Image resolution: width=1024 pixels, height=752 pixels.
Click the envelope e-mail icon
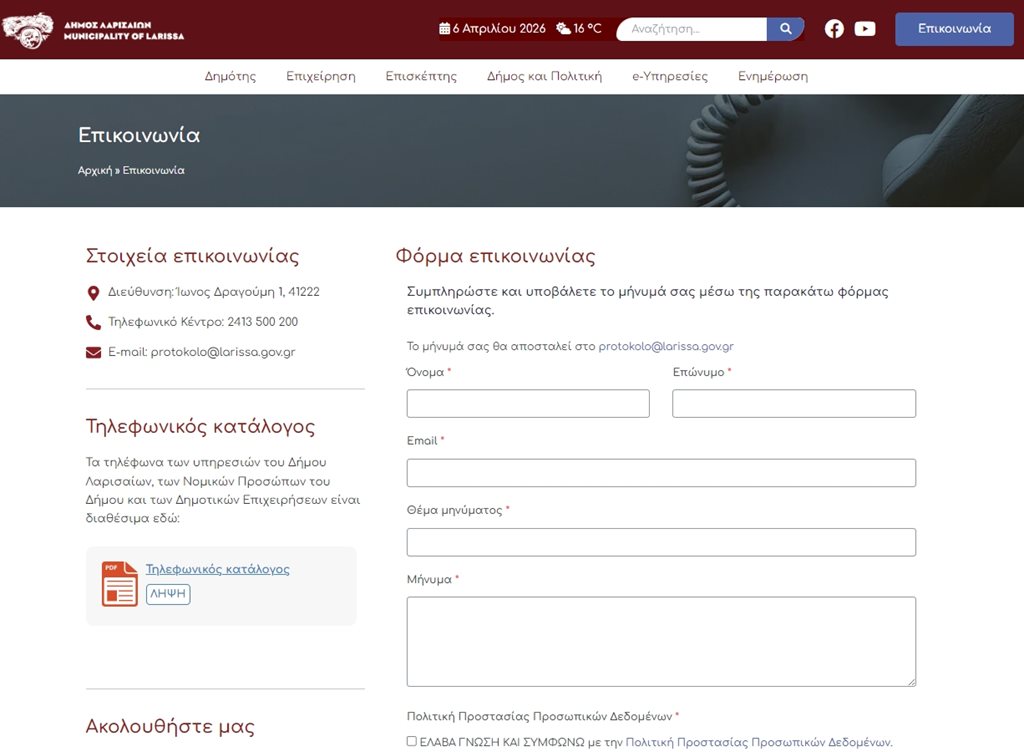(94, 352)
